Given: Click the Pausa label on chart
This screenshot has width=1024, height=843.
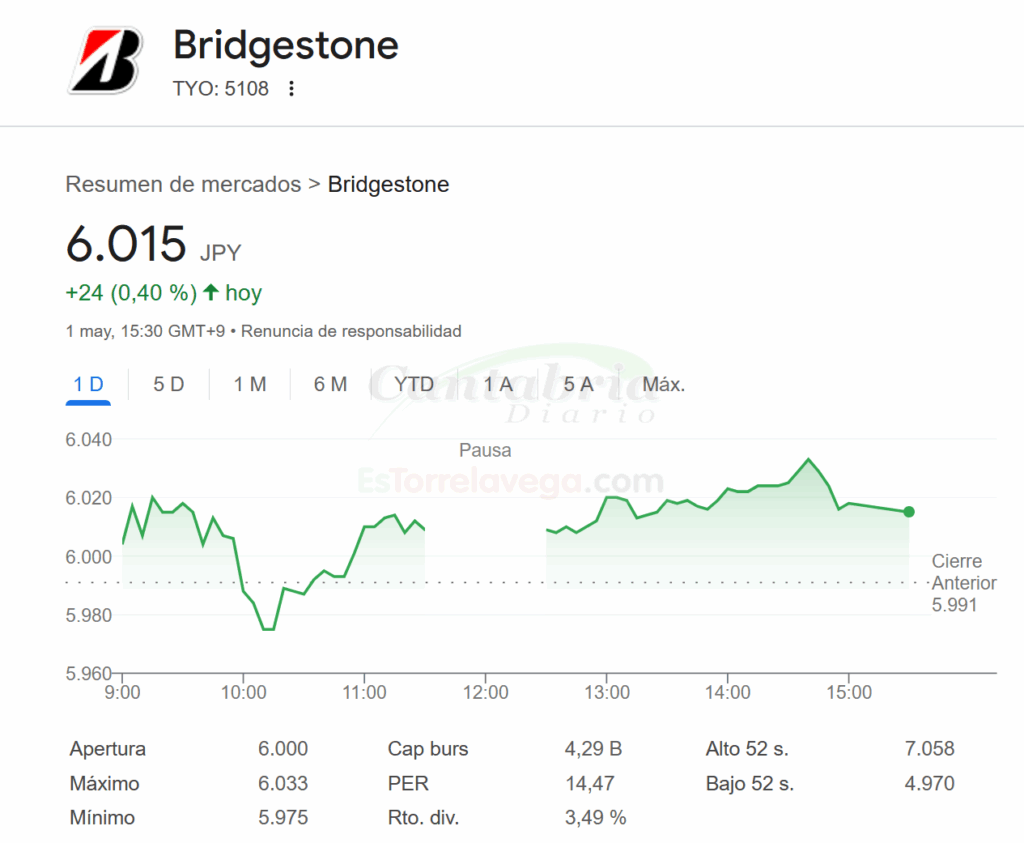Looking at the screenshot, I should (485, 450).
